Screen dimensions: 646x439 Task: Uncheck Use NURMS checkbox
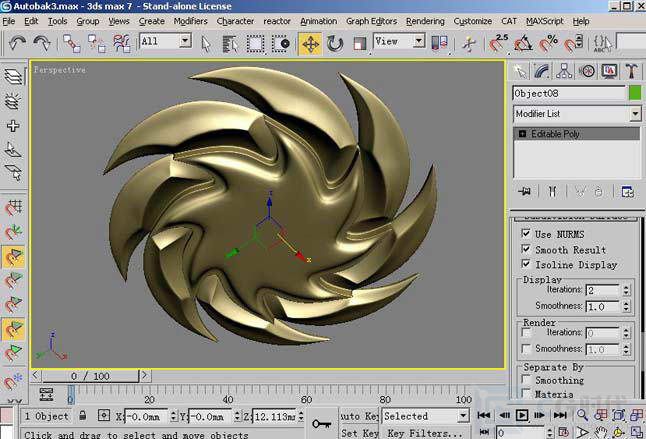[x=526, y=234]
